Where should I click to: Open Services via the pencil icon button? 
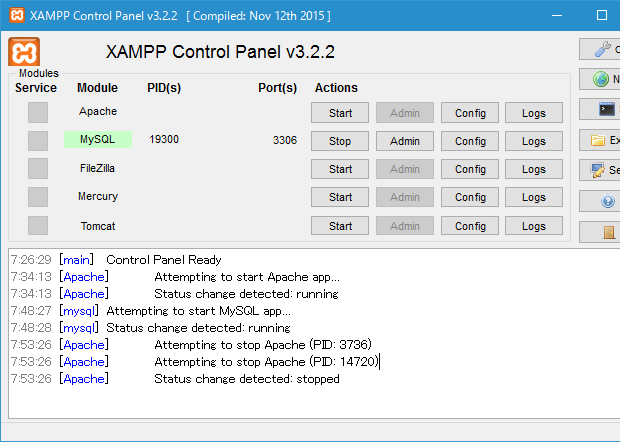(x=600, y=170)
